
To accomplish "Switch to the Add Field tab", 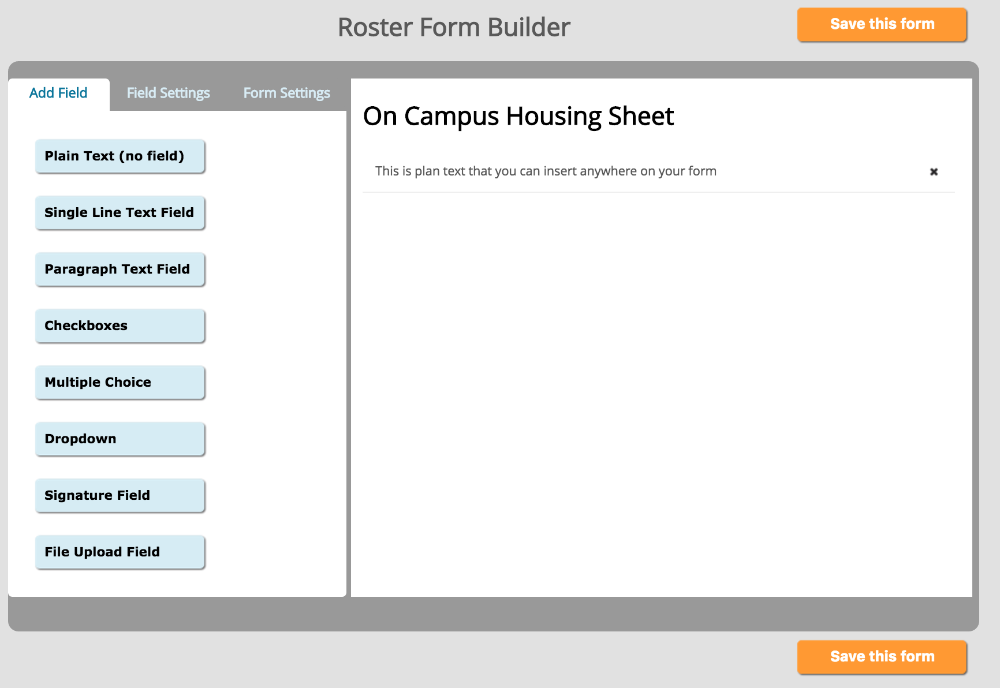I will 59,93.
